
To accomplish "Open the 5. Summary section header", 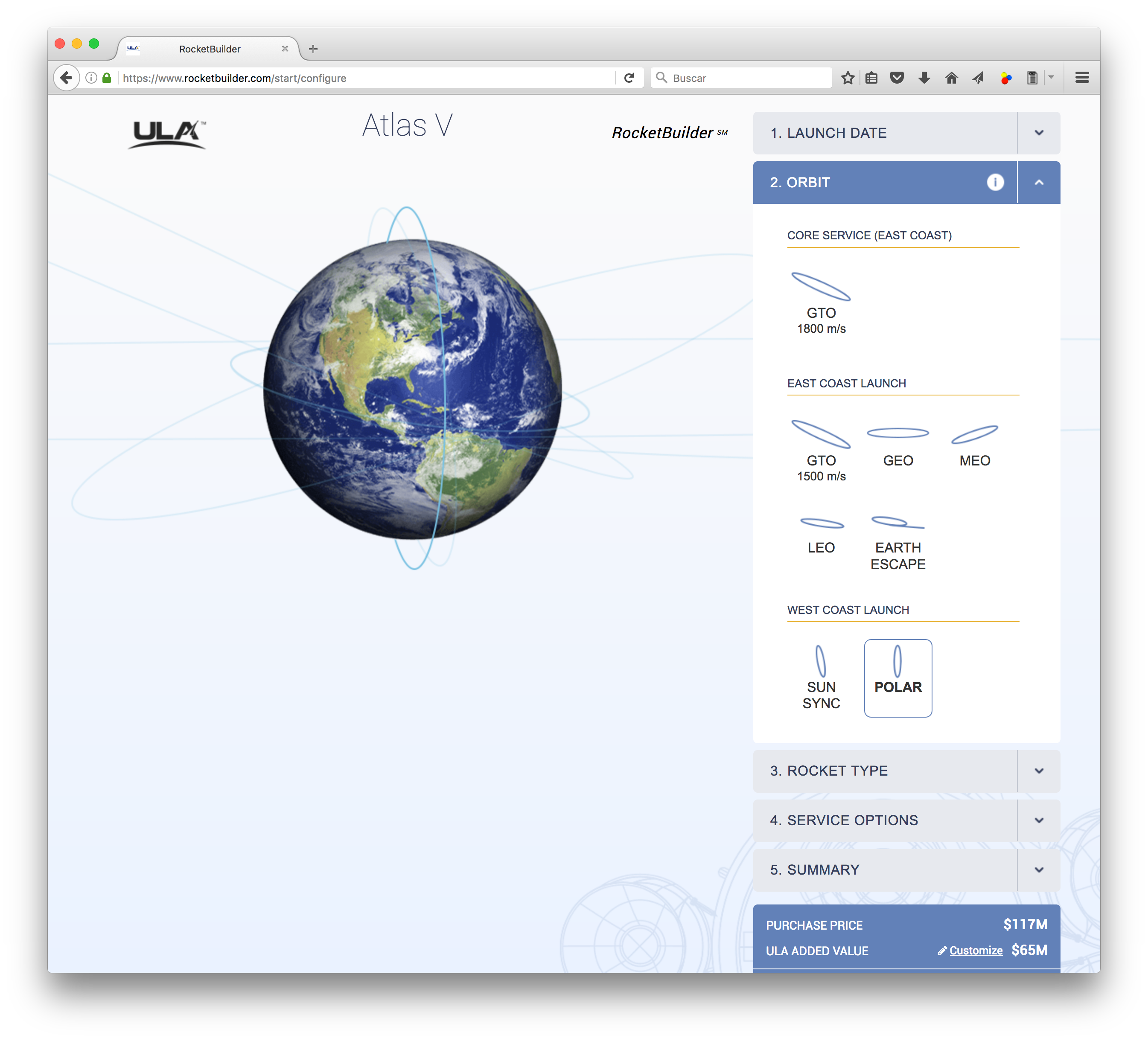I will click(885, 869).
